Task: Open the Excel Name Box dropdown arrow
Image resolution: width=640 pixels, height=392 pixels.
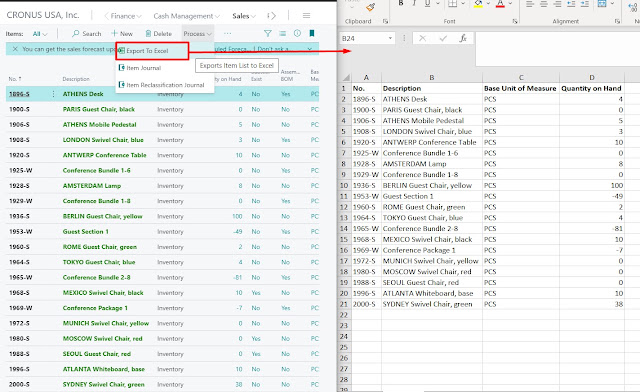Action: coord(390,38)
